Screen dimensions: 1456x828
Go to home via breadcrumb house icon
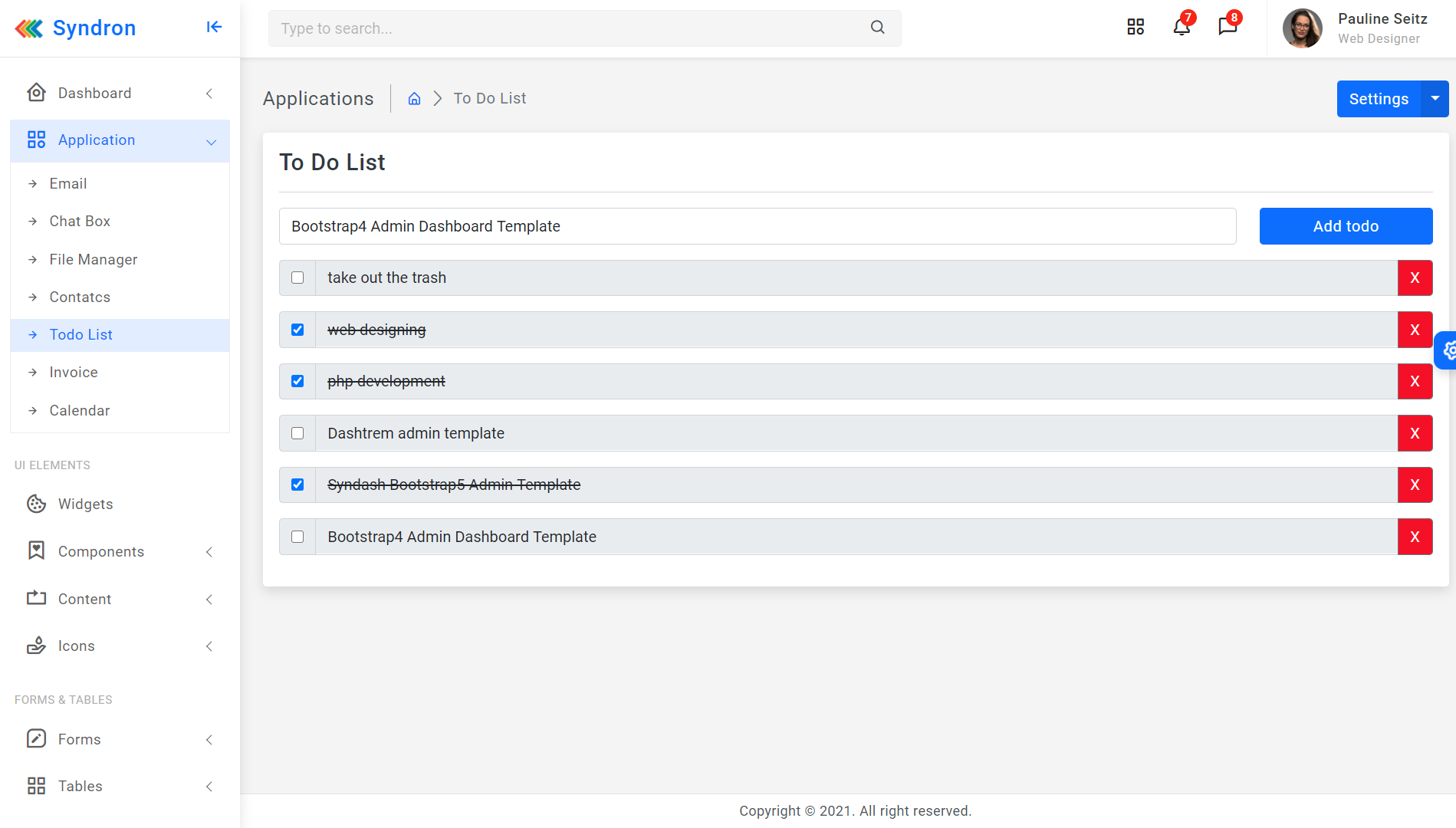(414, 98)
